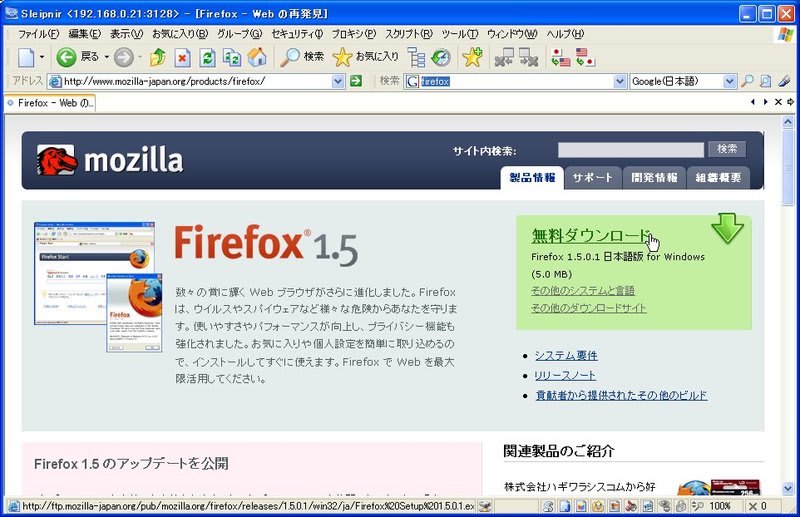Click the green 戻る back arrow

[x=66, y=57]
